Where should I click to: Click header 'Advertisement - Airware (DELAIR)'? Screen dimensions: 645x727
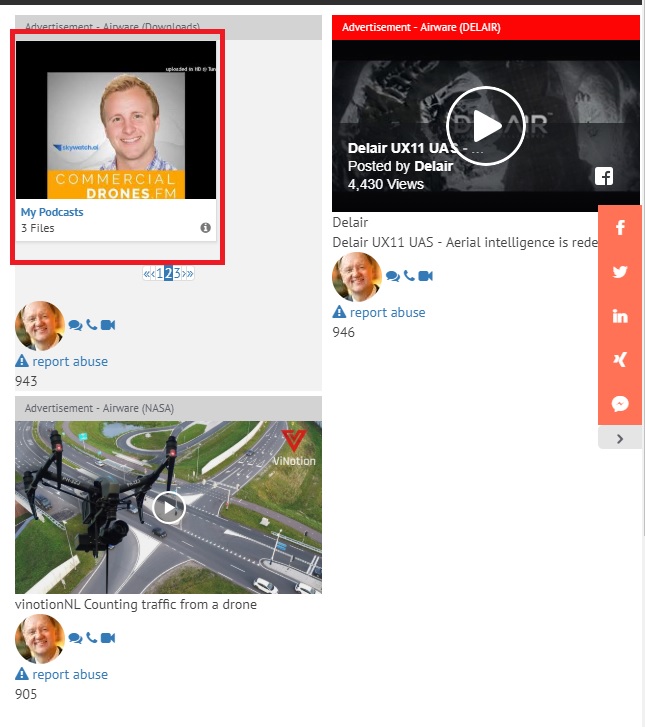click(421, 27)
